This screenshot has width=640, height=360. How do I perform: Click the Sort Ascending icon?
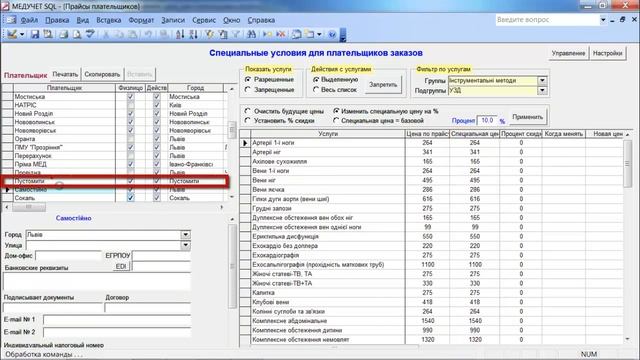[180, 34]
